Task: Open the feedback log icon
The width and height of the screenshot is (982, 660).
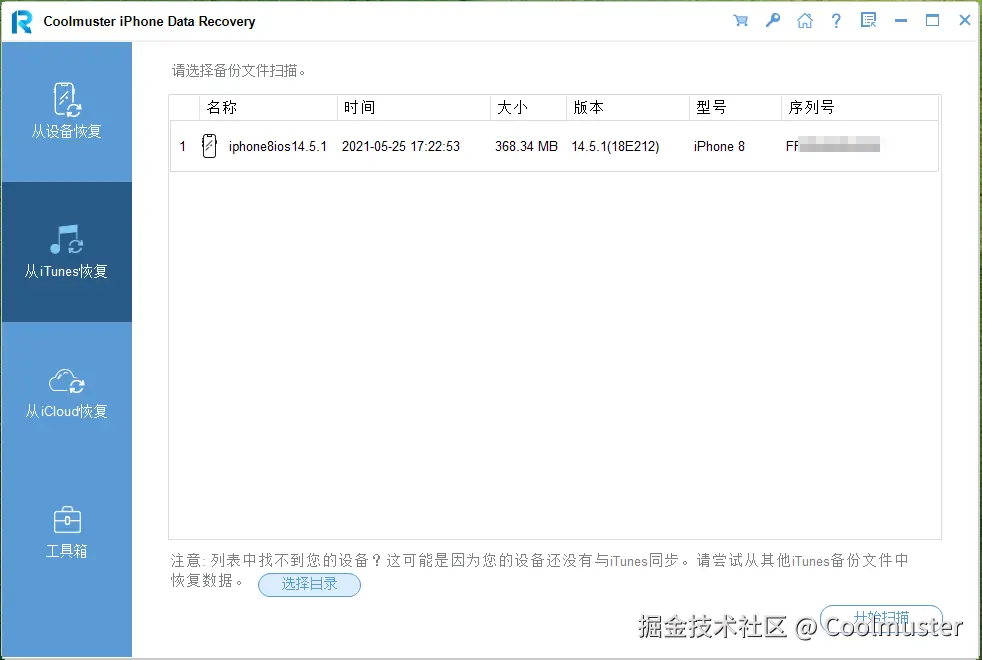Action: click(868, 19)
